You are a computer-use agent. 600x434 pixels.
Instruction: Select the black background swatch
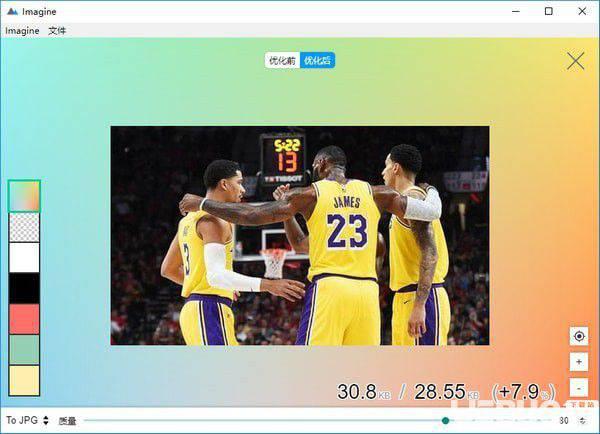pos(24,288)
